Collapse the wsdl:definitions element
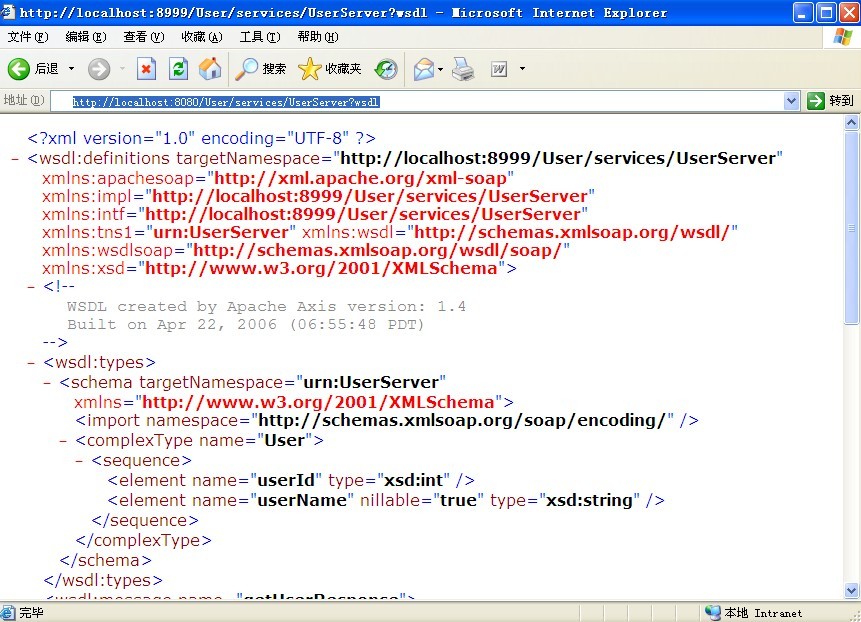 tap(14, 158)
